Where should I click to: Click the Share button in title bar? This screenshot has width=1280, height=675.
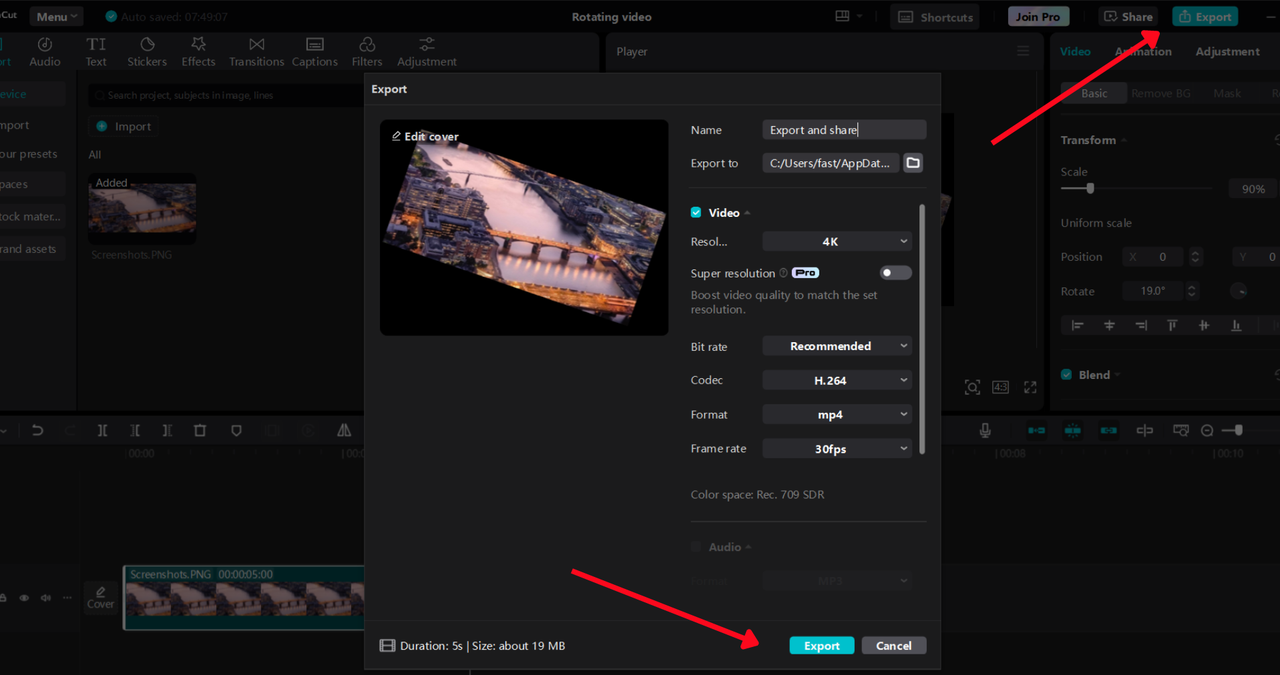pyautogui.click(x=1128, y=16)
